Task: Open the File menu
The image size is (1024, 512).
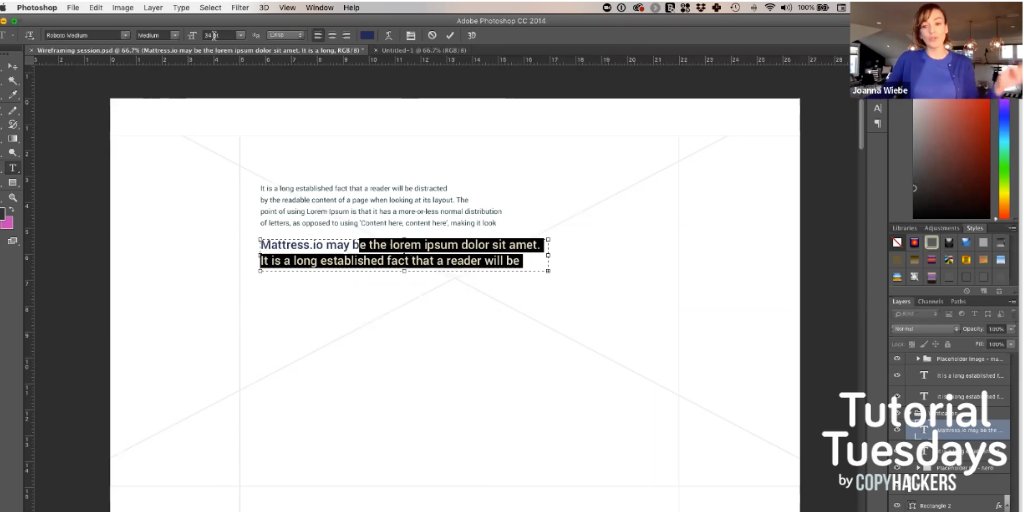Action: pyautogui.click(x=72, y=8)
